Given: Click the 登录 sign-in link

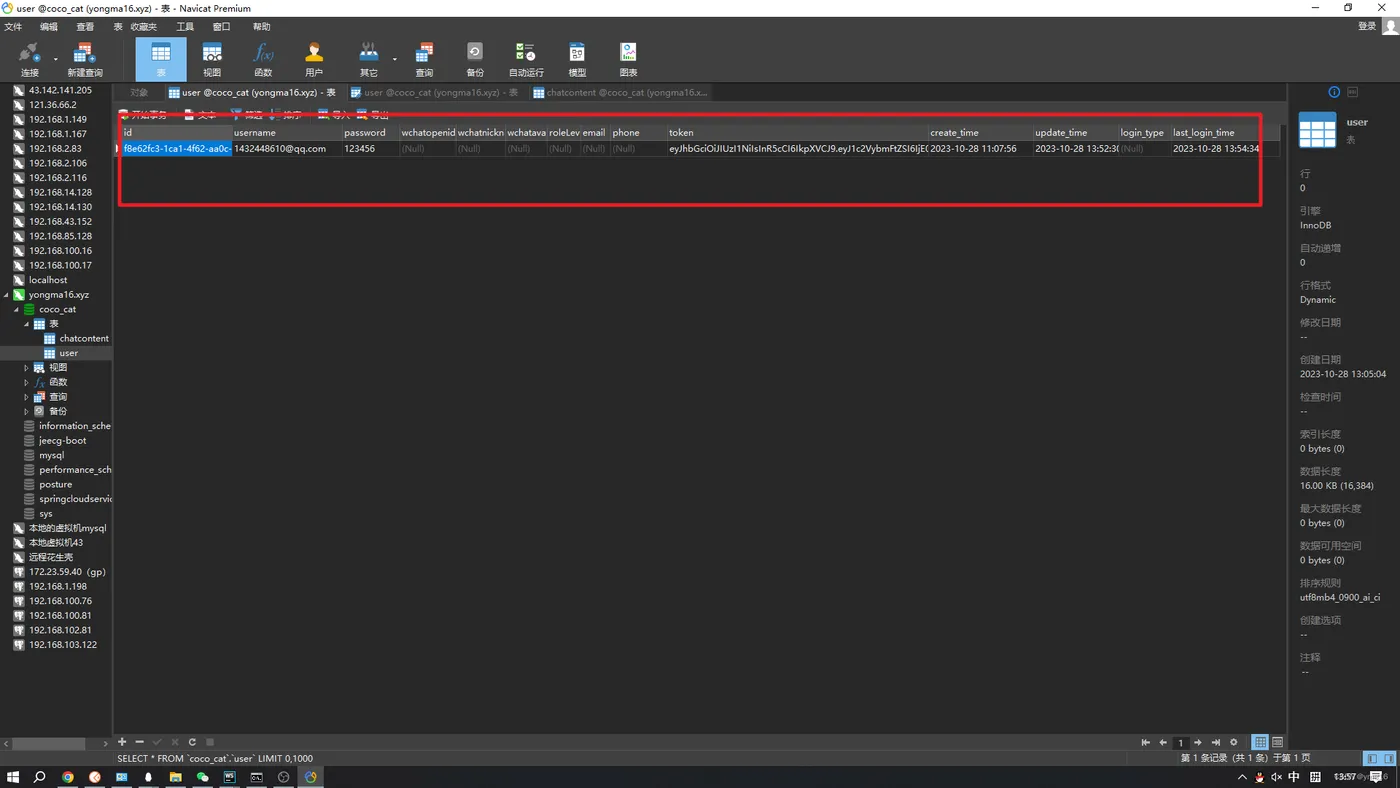Looking at the screenshot, I should pos(1367,27).
